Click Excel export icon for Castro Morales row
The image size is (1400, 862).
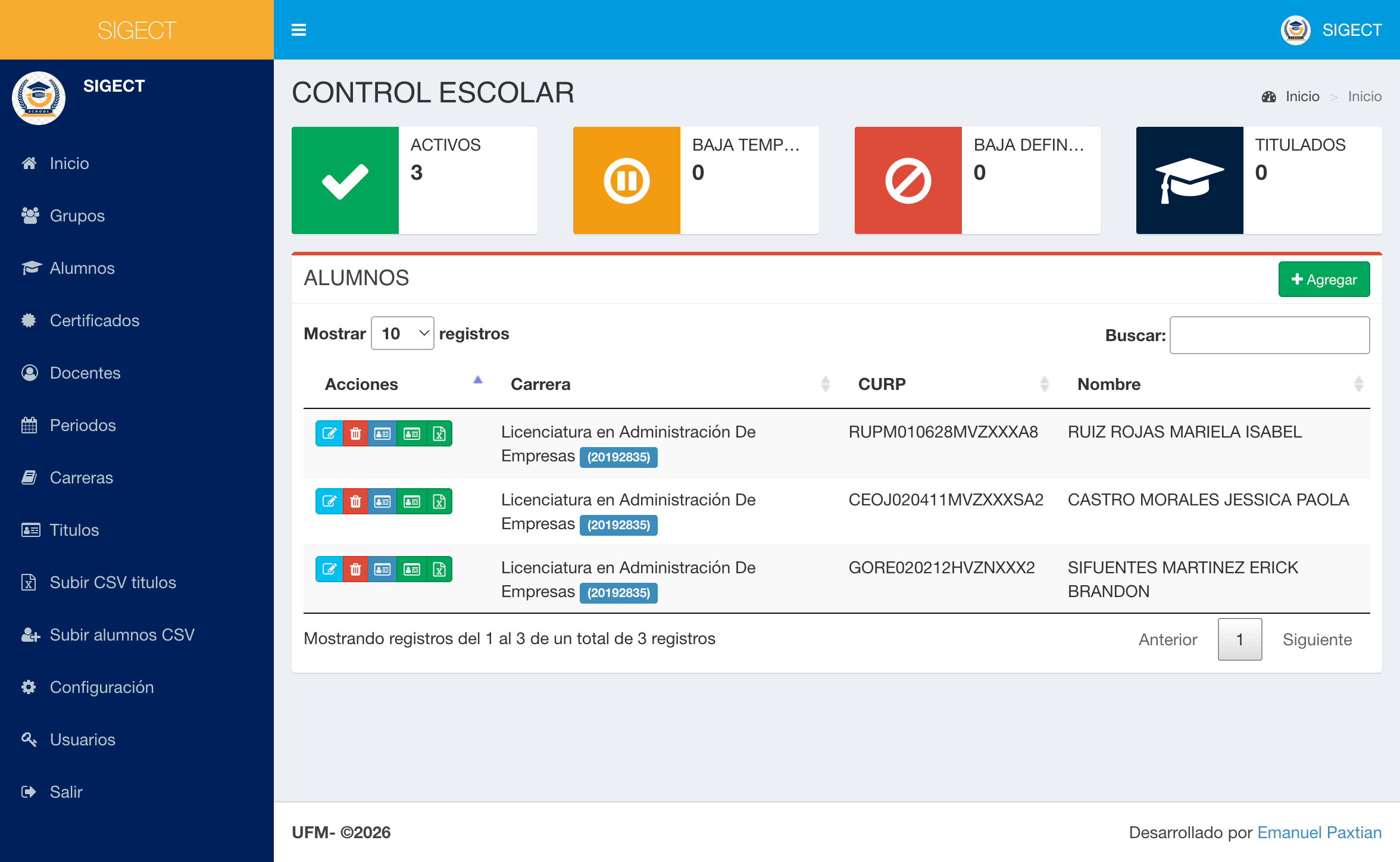pyautogui.click(x=439, y=501)
